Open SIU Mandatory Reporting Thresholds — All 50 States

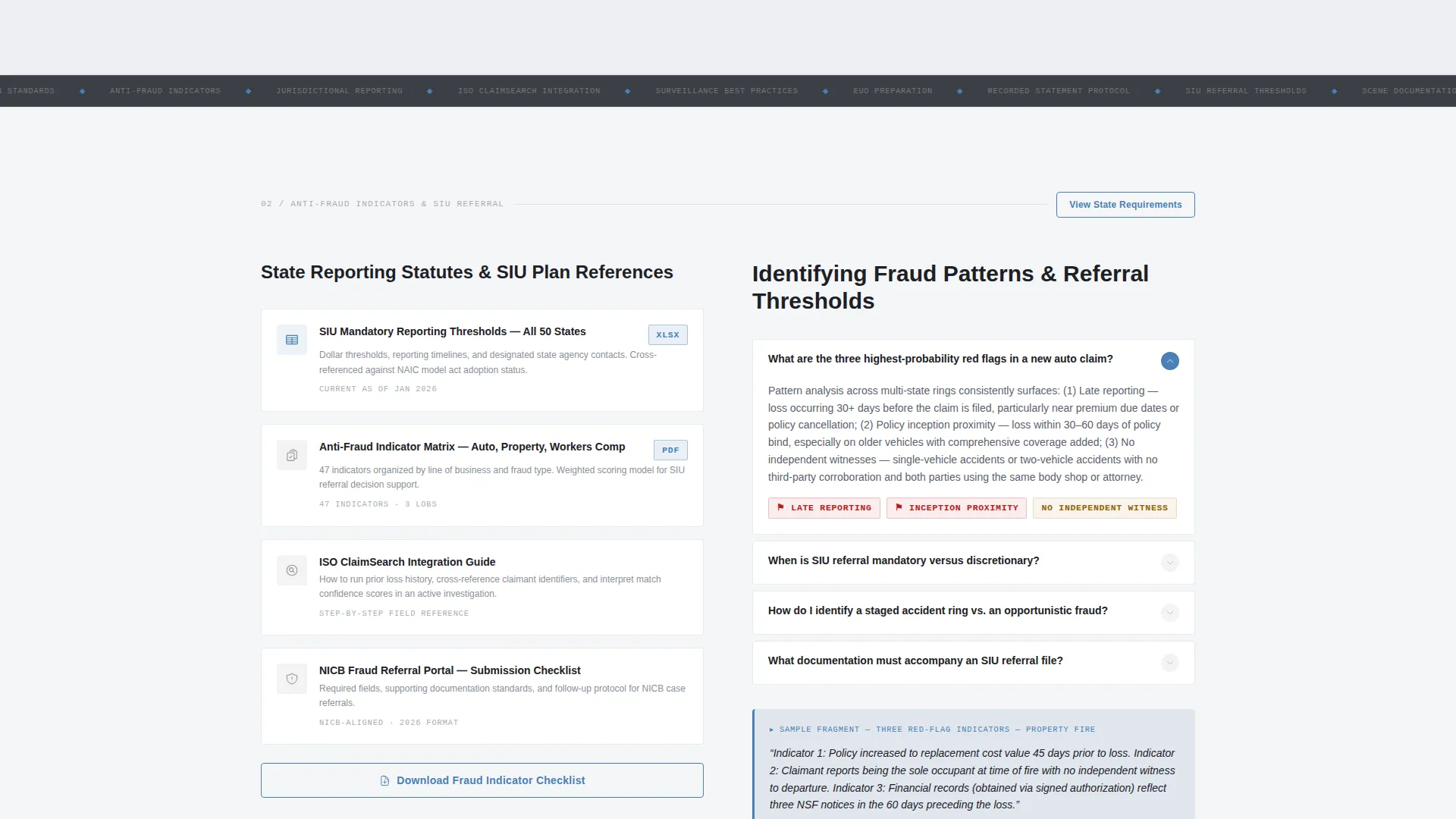[452, 331]
